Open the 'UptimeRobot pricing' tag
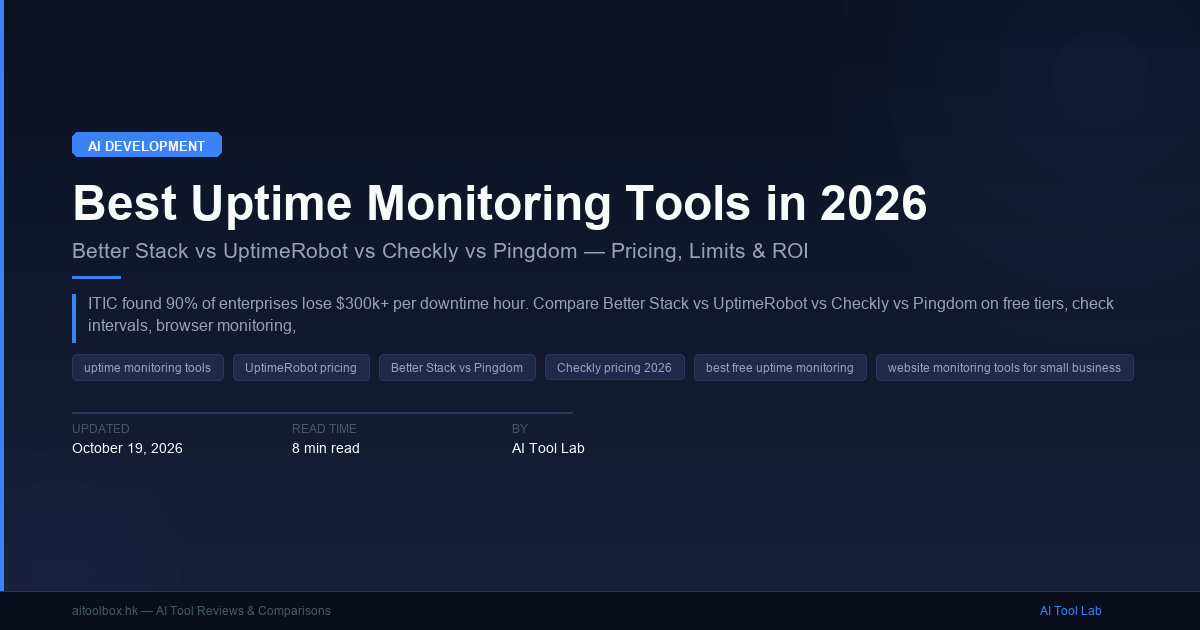1200x630 pixels. [x=301, y=368]
